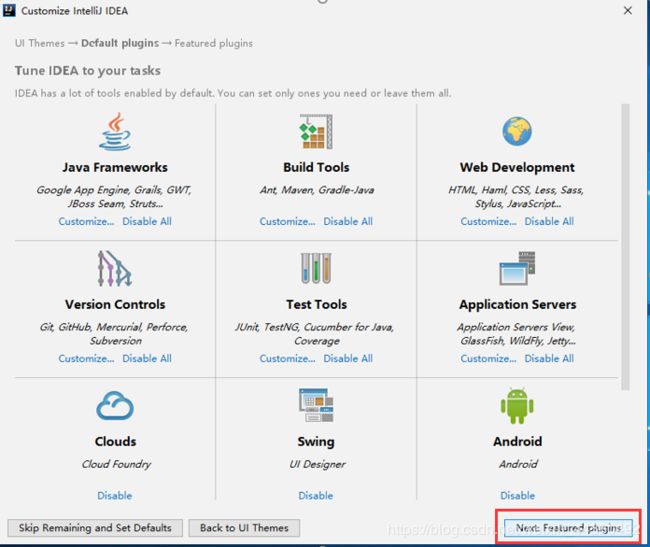
Task: Customize Version Controls plugins
Action: coord(86,358)
